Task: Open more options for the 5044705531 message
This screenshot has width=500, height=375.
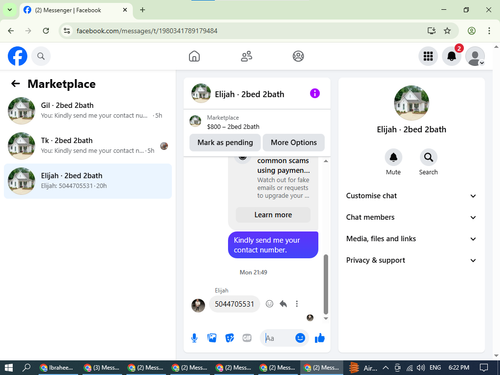Action: [x=297, y=304]
